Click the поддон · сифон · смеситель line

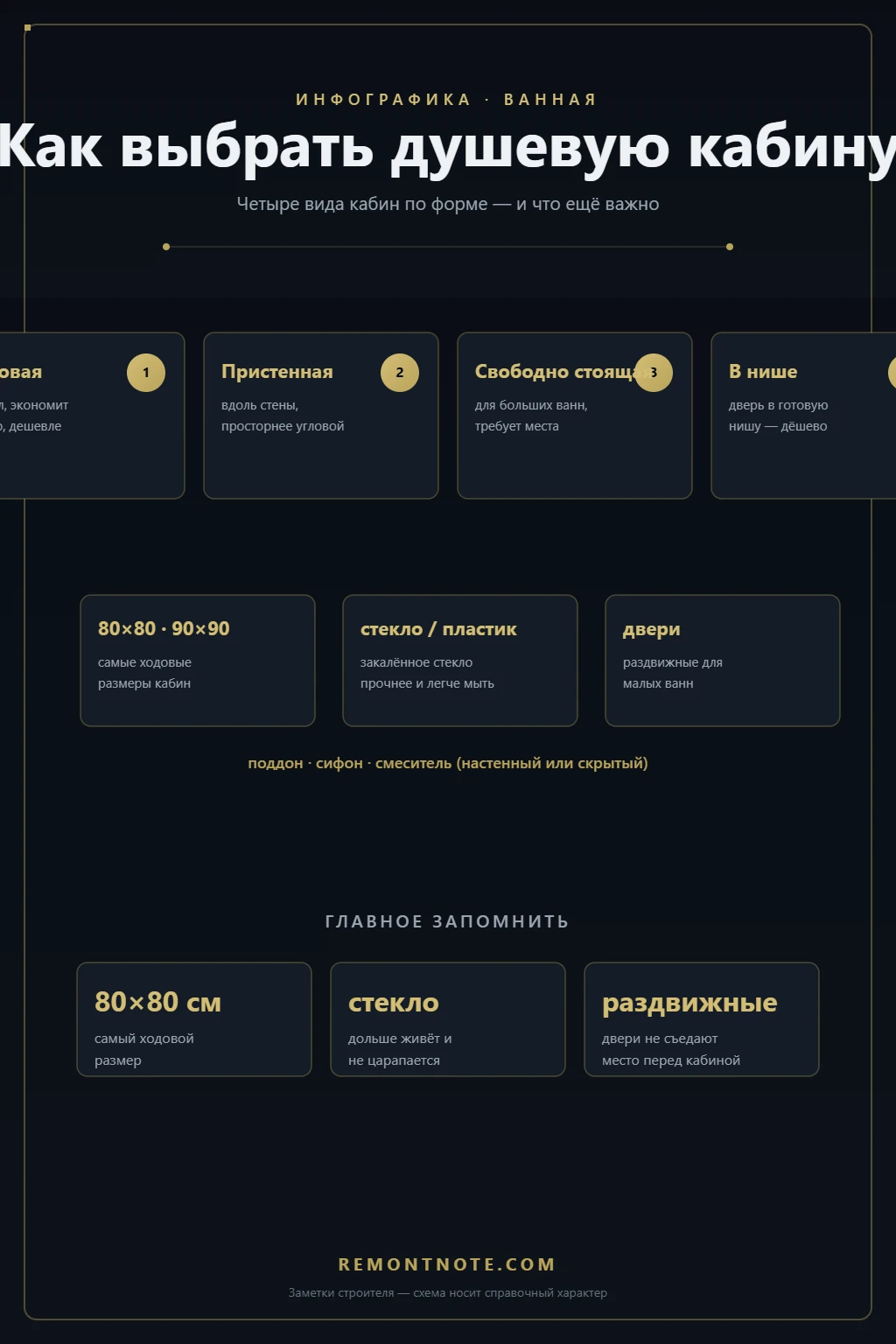click(448, 763)
